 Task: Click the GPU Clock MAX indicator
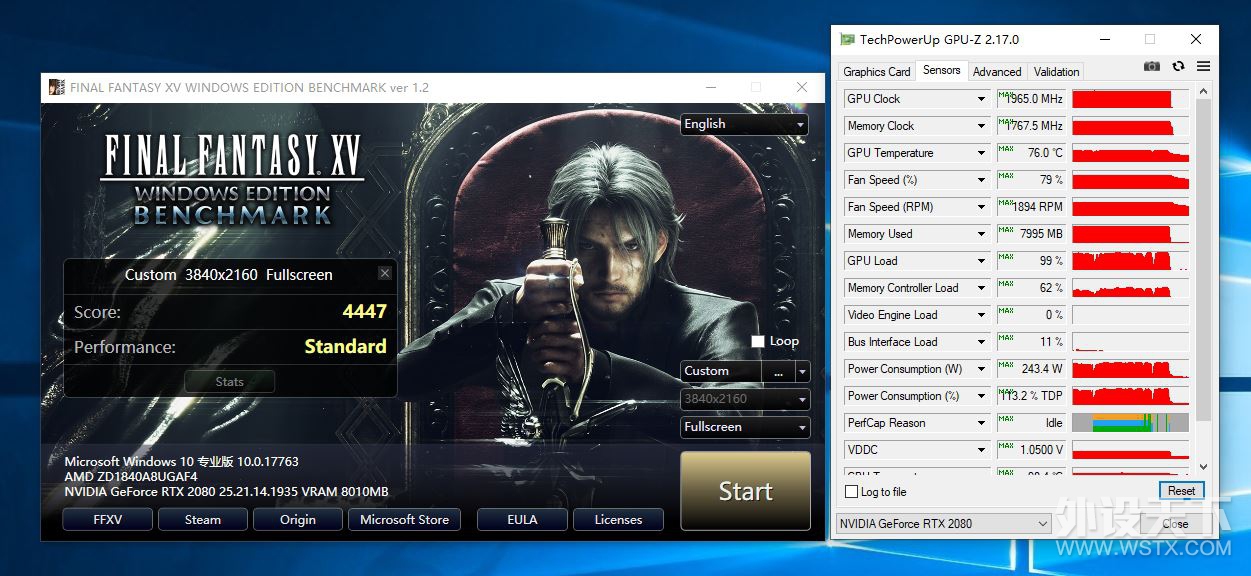pos(1005,94)
